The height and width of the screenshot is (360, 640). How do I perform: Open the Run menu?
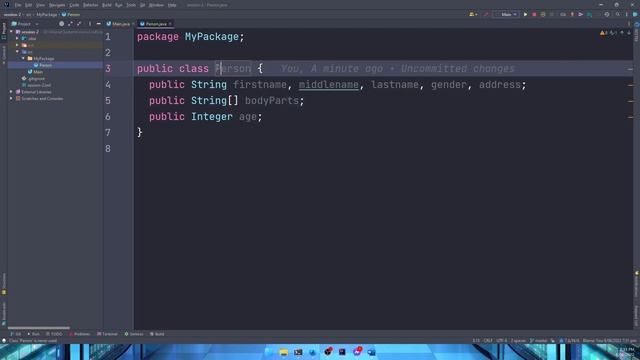(x=119, y=5)
